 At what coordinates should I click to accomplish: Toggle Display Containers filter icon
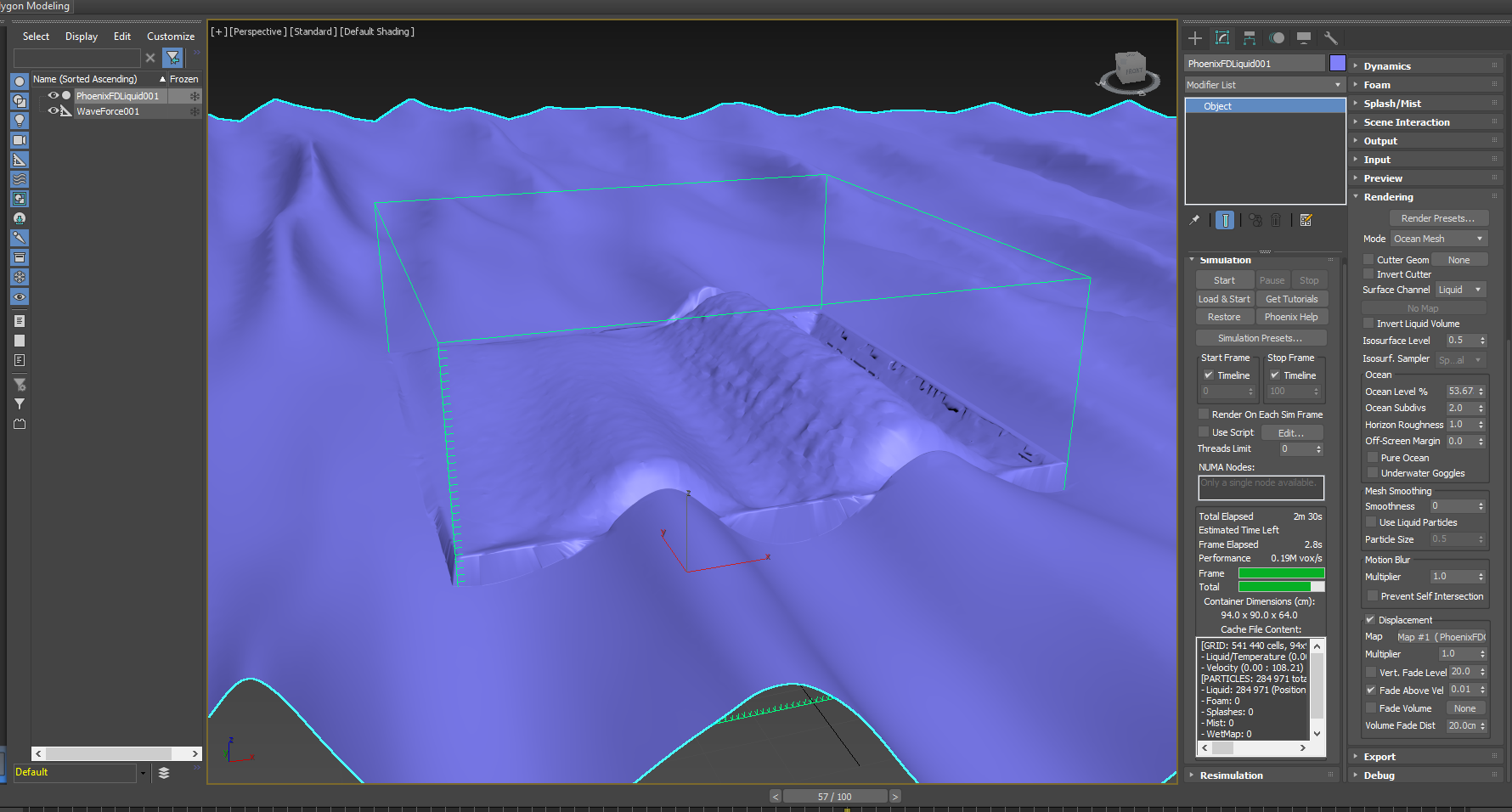click(20, 257)
